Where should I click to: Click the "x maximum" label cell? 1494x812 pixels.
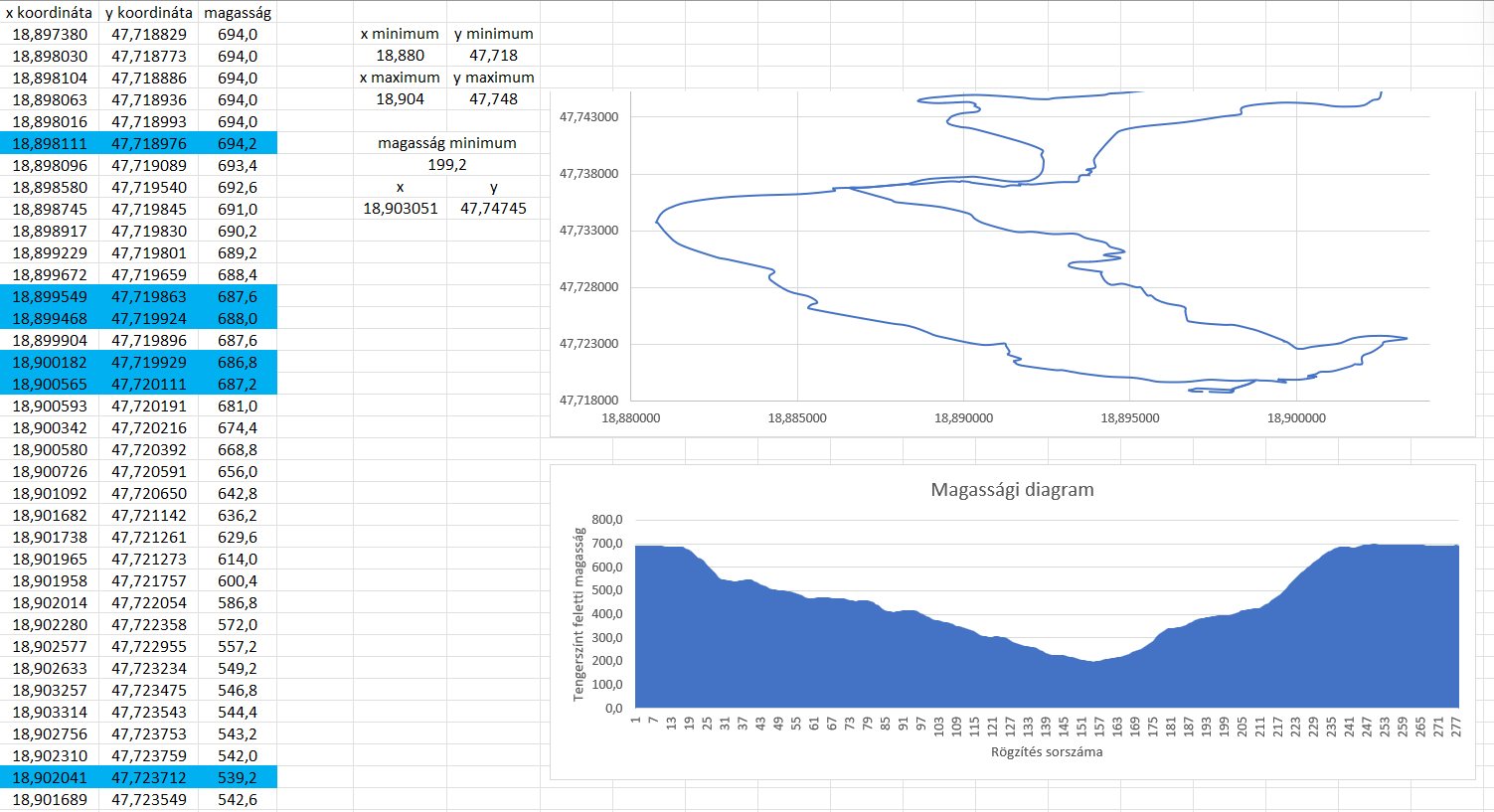coord(400,78)
